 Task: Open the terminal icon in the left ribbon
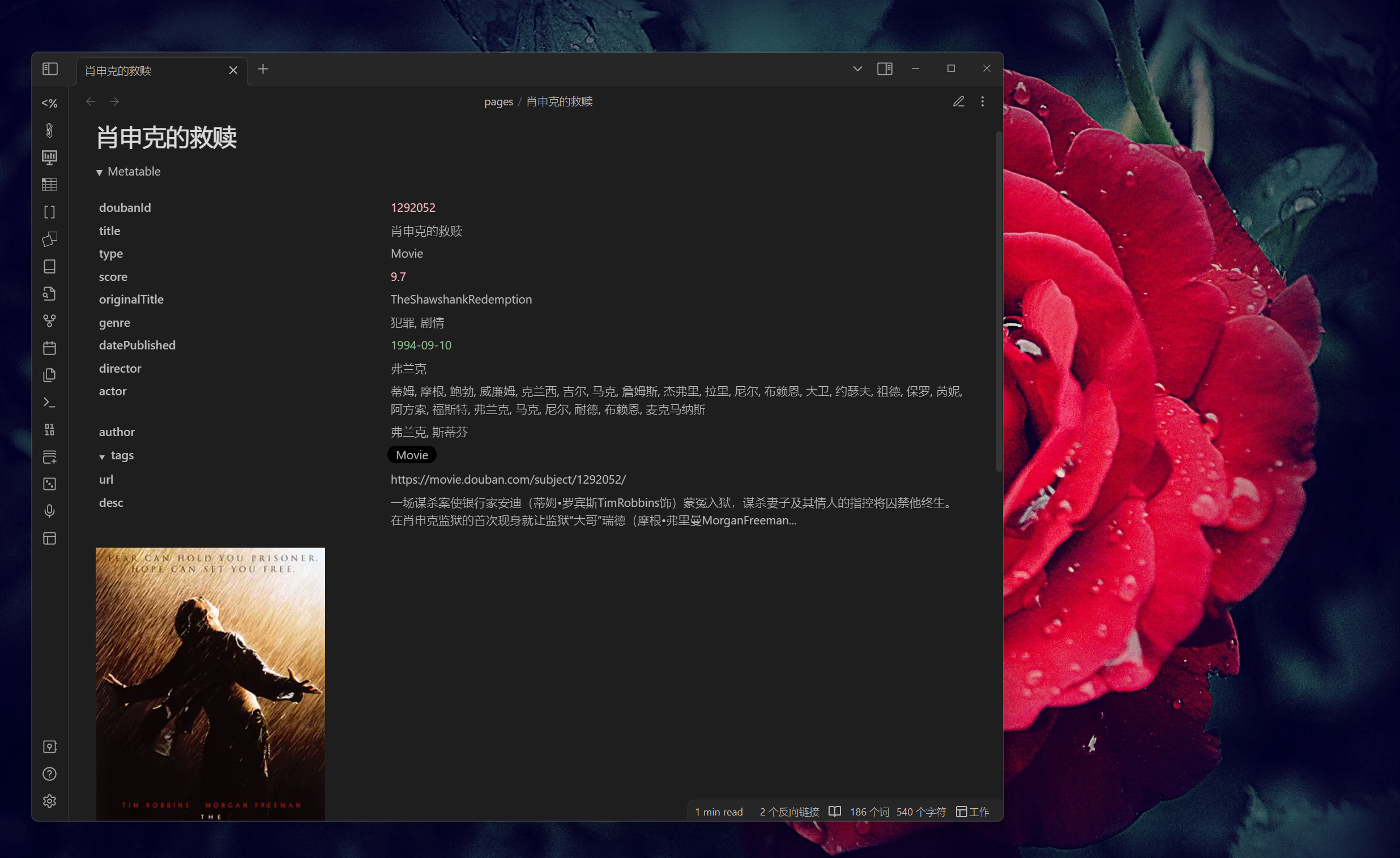(49, 403)
